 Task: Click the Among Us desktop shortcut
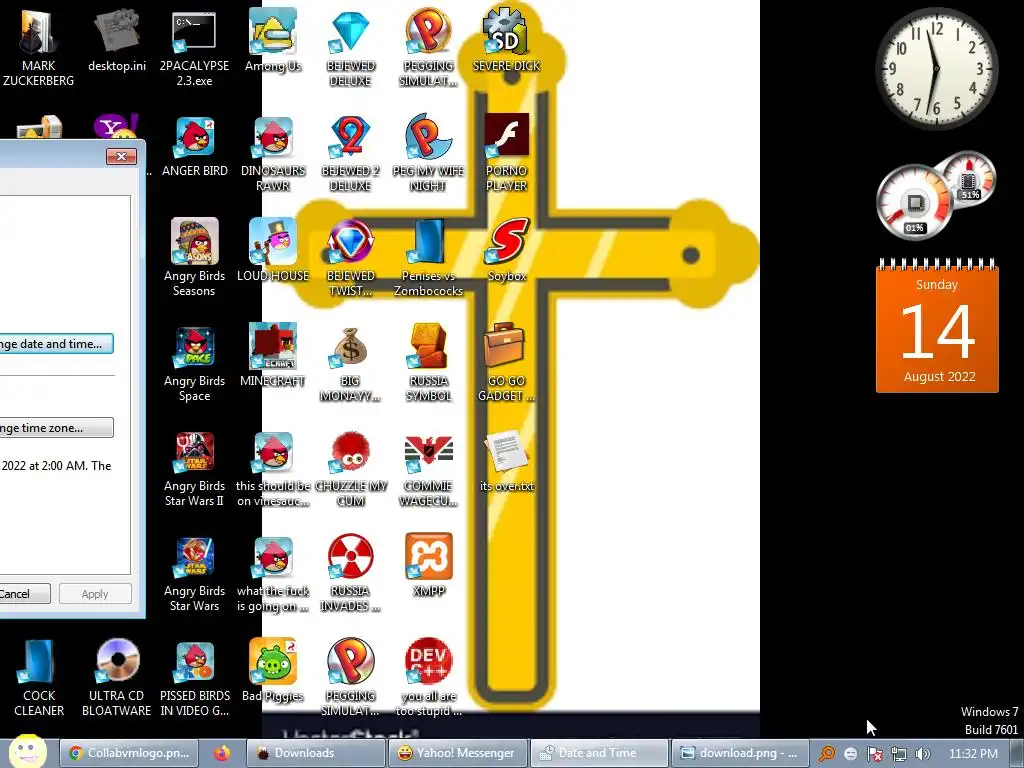tap(272, 40)
